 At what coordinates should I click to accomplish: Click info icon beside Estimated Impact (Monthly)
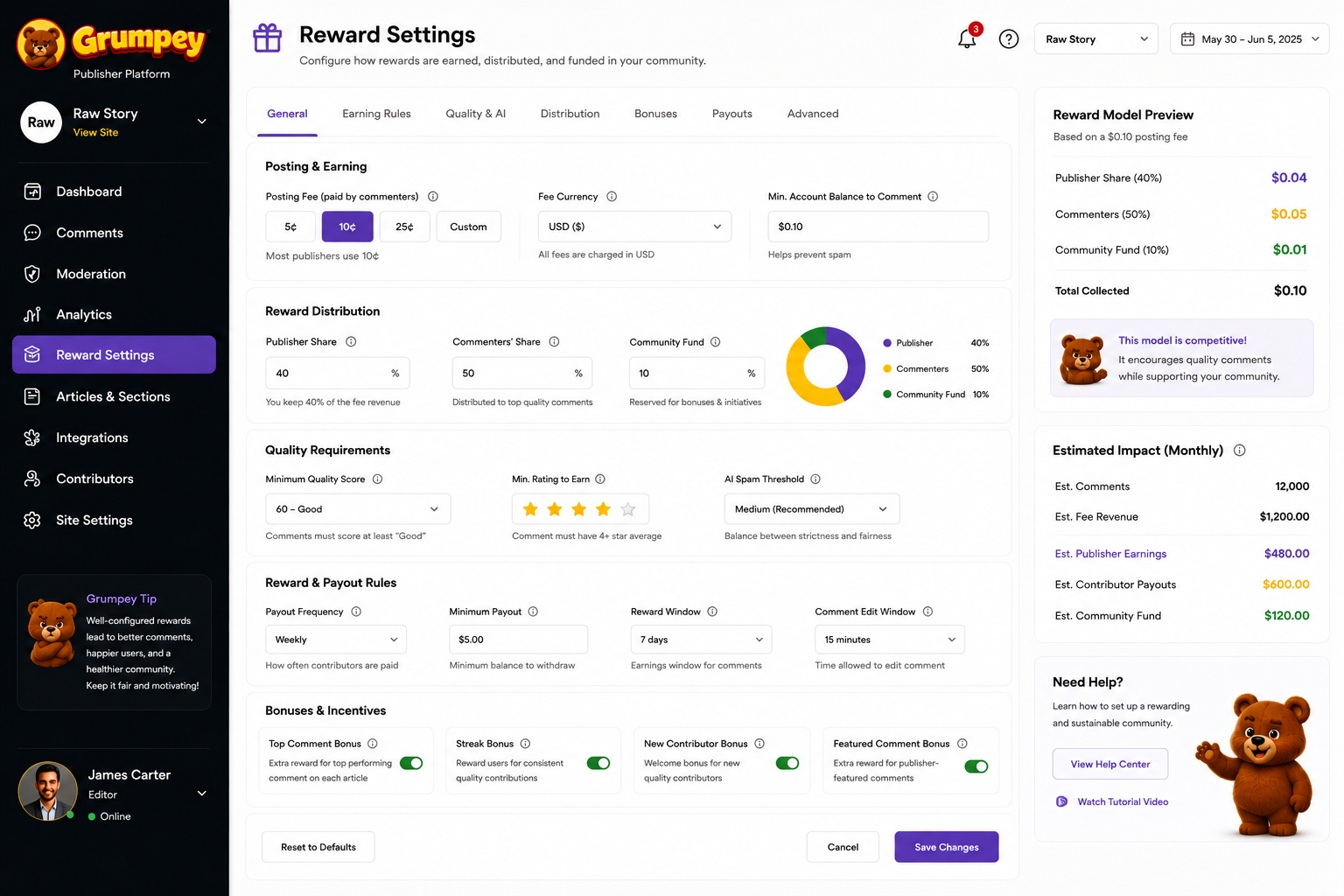pyautogui.click(x=1239, y=451)
